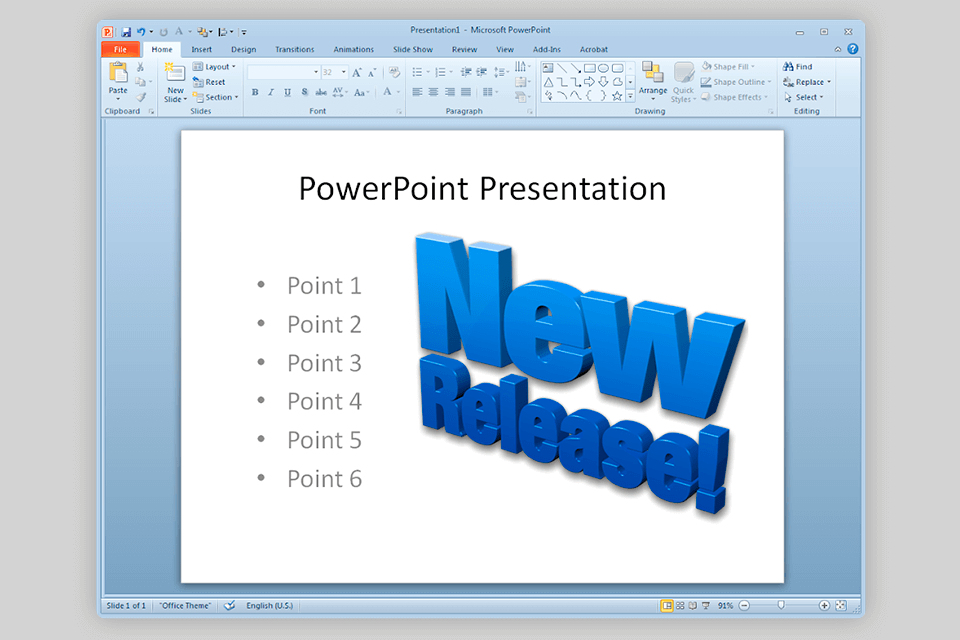Toggle Bold formatting
Viewport: 960px width, 640px height.
(x=255, y=92)
